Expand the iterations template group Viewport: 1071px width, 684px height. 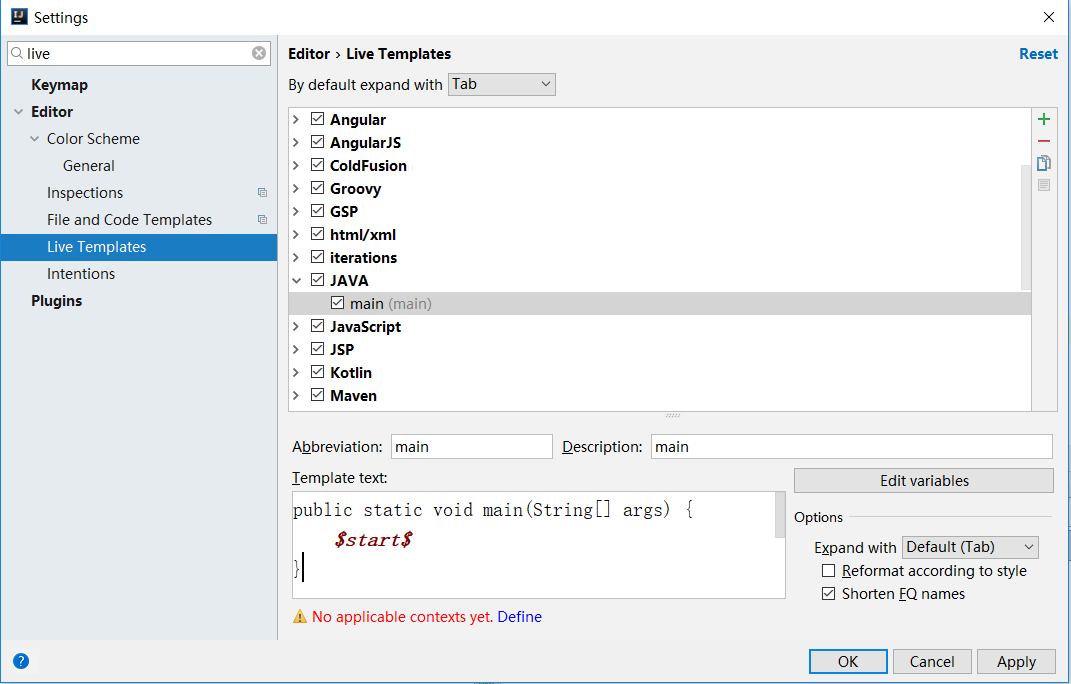pos(296,257)
